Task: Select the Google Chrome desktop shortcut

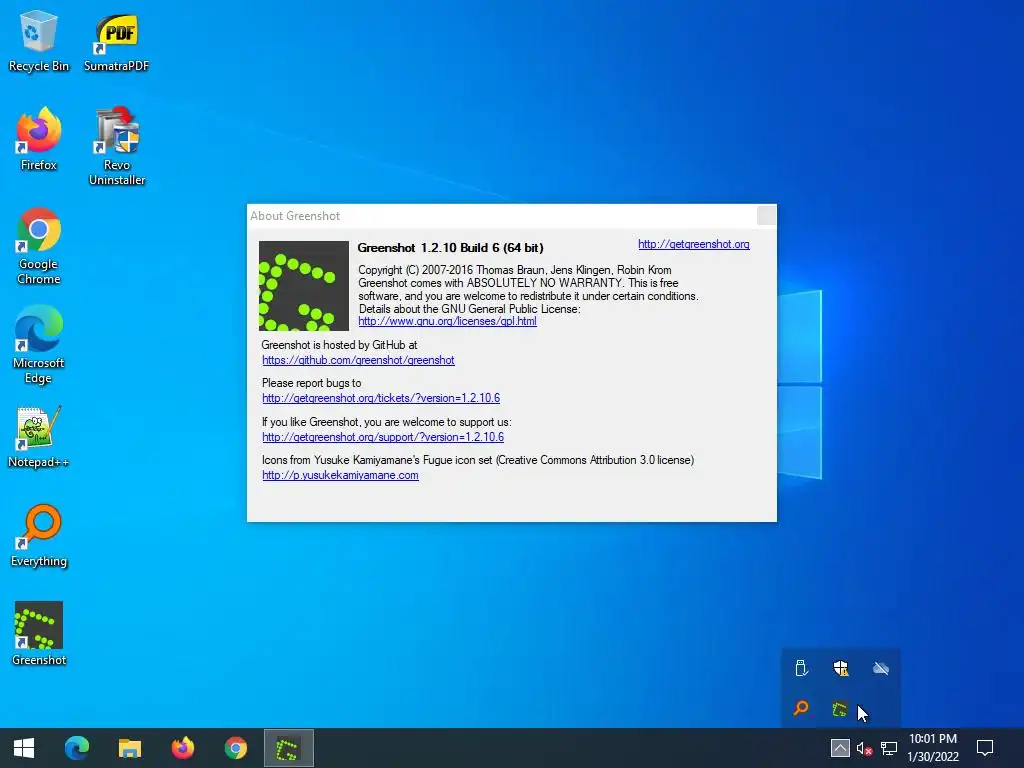Action: (x=39, y=246)
